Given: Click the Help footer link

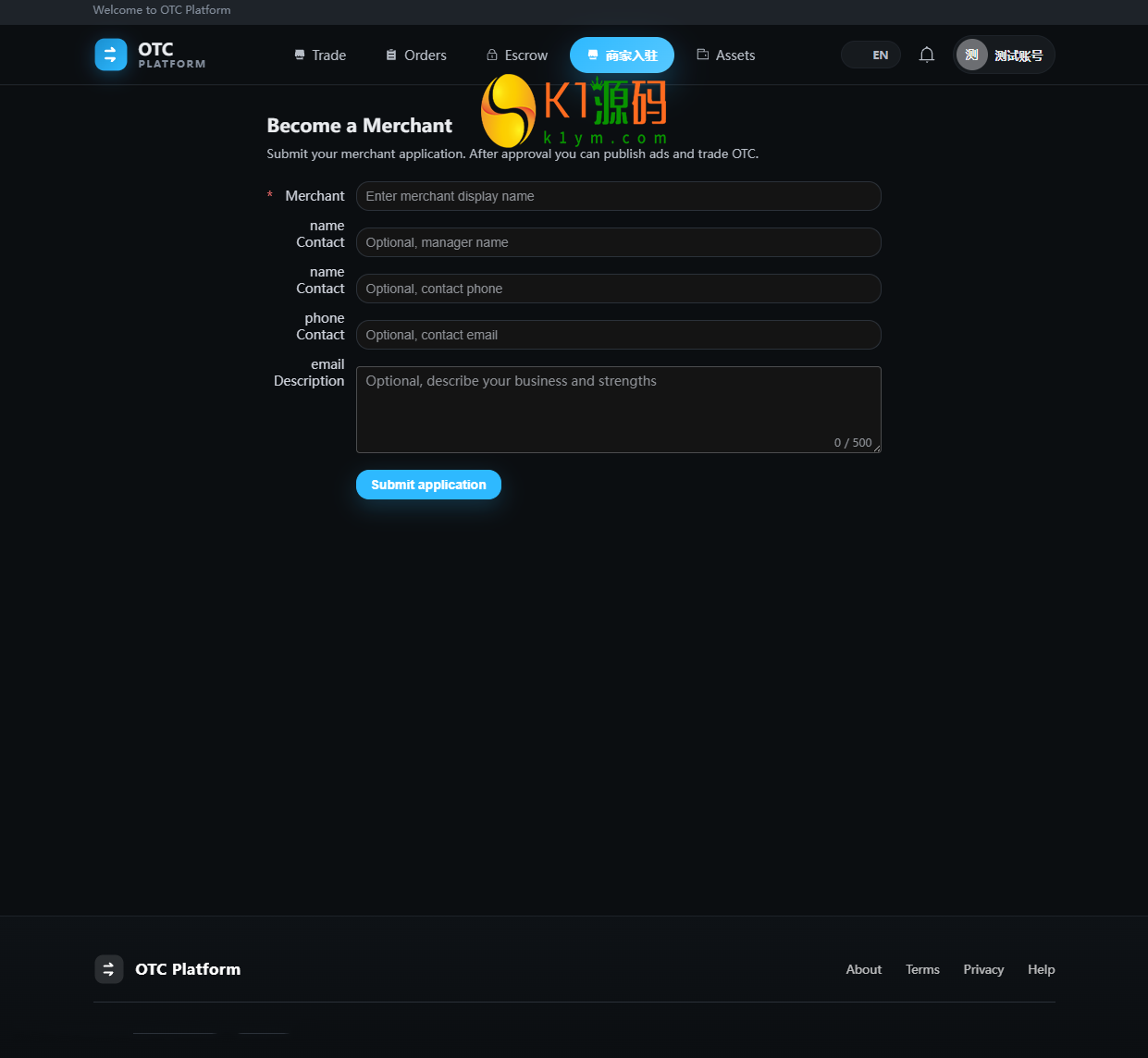Looking at the screenshot, I should pos(1041,969).
